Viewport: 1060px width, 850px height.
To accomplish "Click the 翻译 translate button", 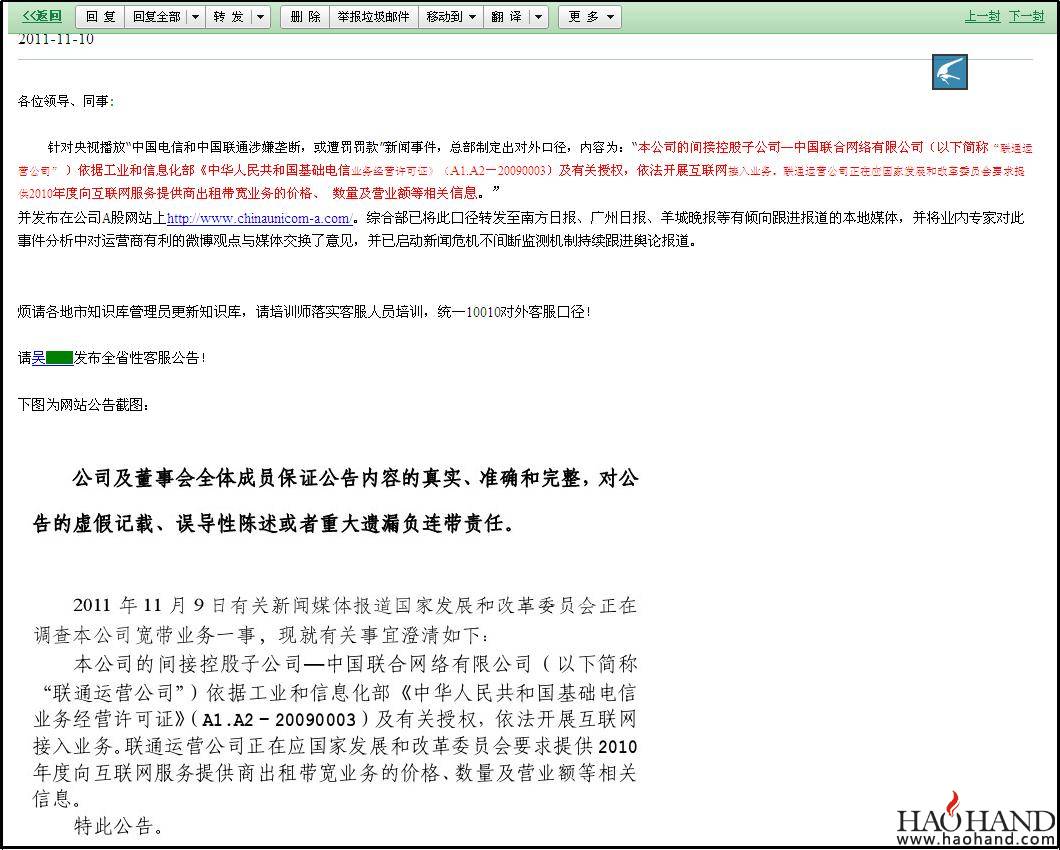I will tap(506, 17).
